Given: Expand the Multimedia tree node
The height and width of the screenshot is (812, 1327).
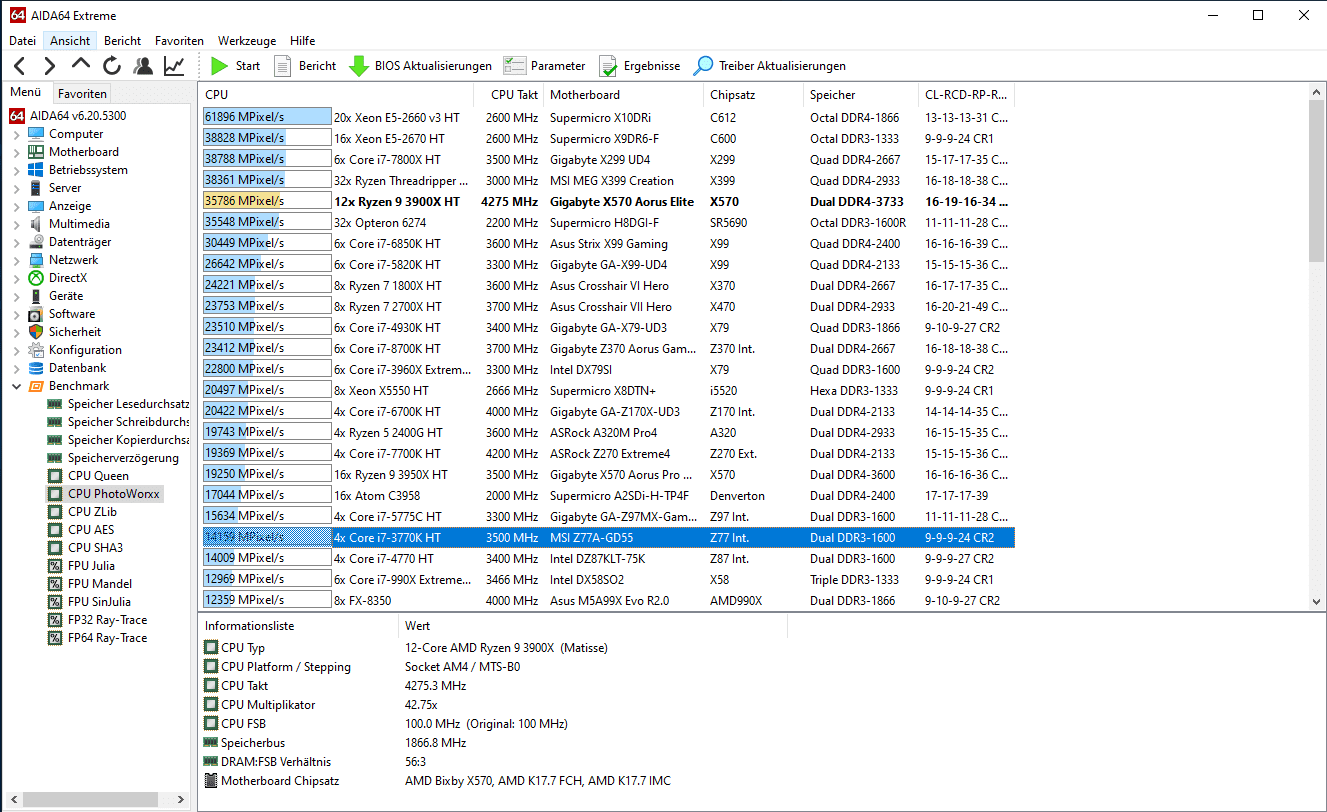Looking at the screenshot, I should tap(16, 224).
